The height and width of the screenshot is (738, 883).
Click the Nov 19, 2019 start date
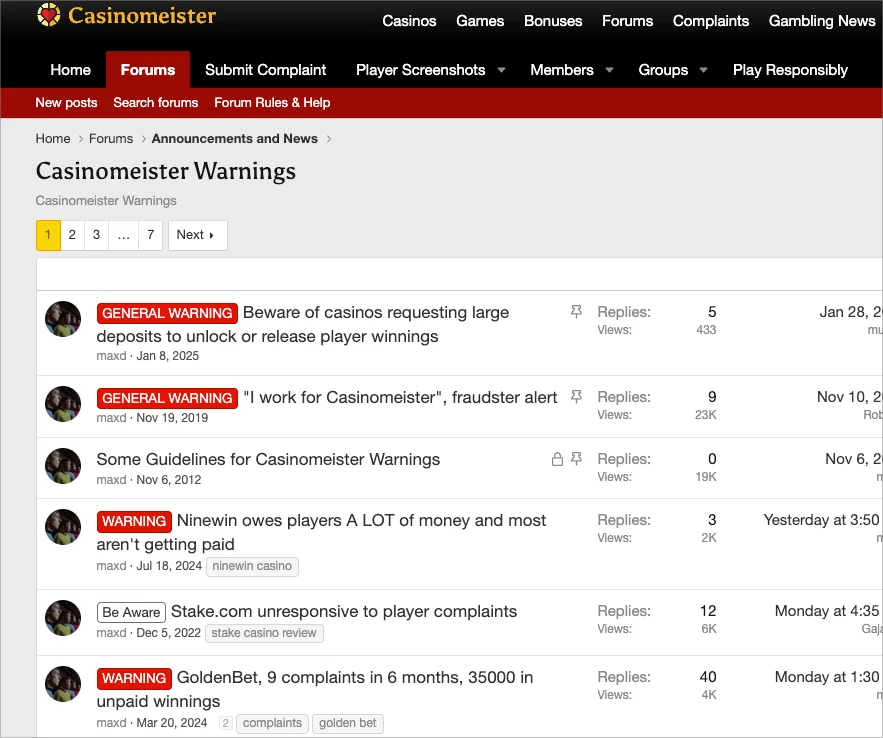pos(172,418)
